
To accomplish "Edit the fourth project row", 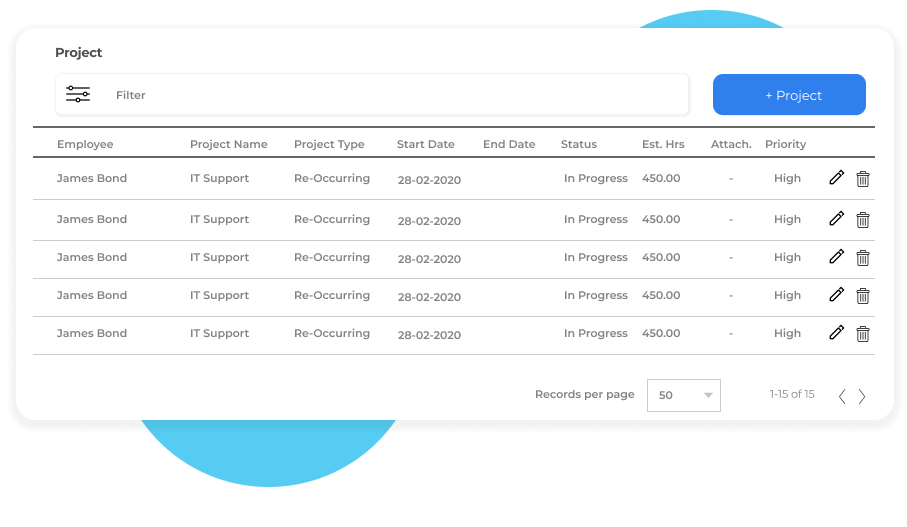I will 837,295.
